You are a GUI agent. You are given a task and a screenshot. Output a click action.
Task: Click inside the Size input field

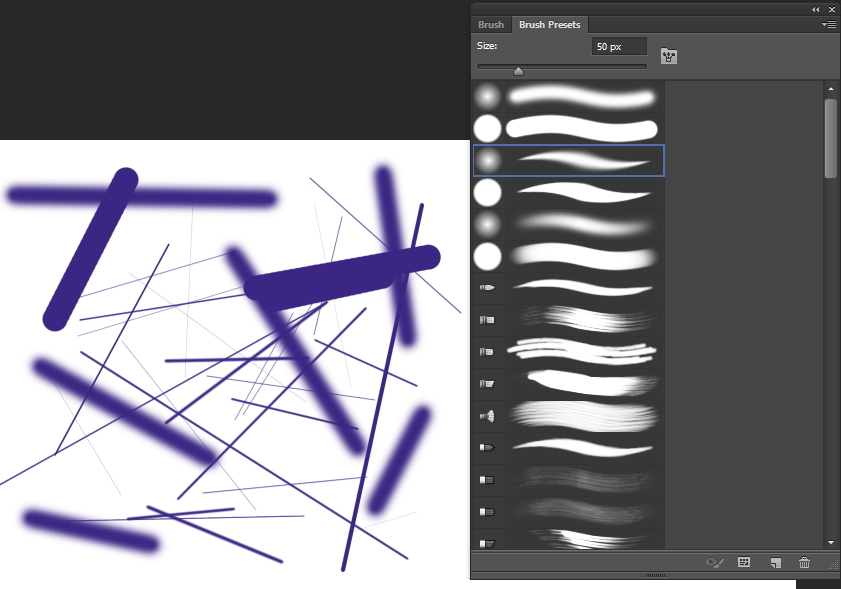pos(618,45)
